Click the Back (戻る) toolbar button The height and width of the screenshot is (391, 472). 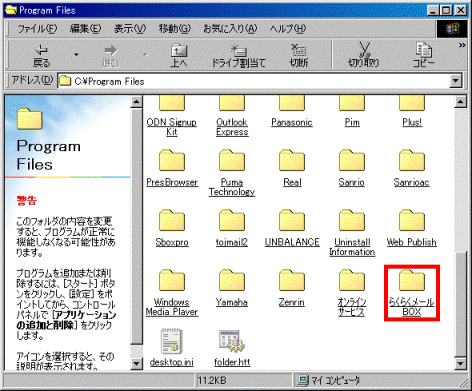(41, 55)
